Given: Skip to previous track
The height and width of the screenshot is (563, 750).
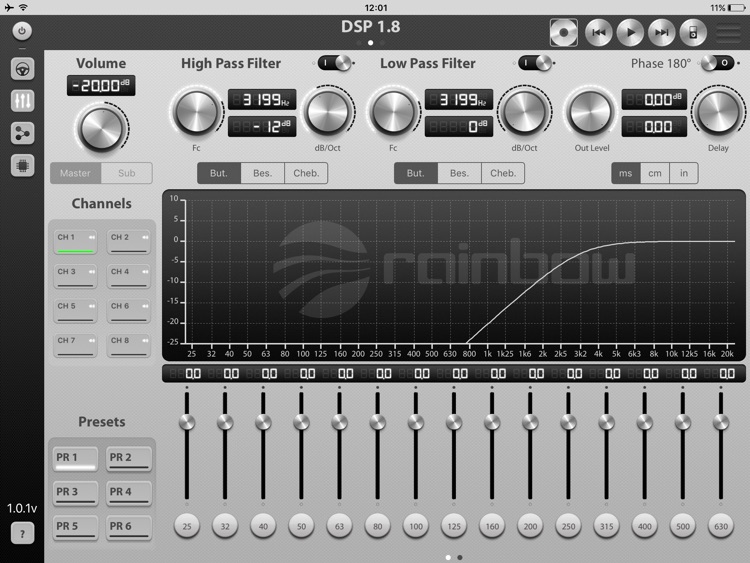Looking at the screenshot, I should pos(598,33).
